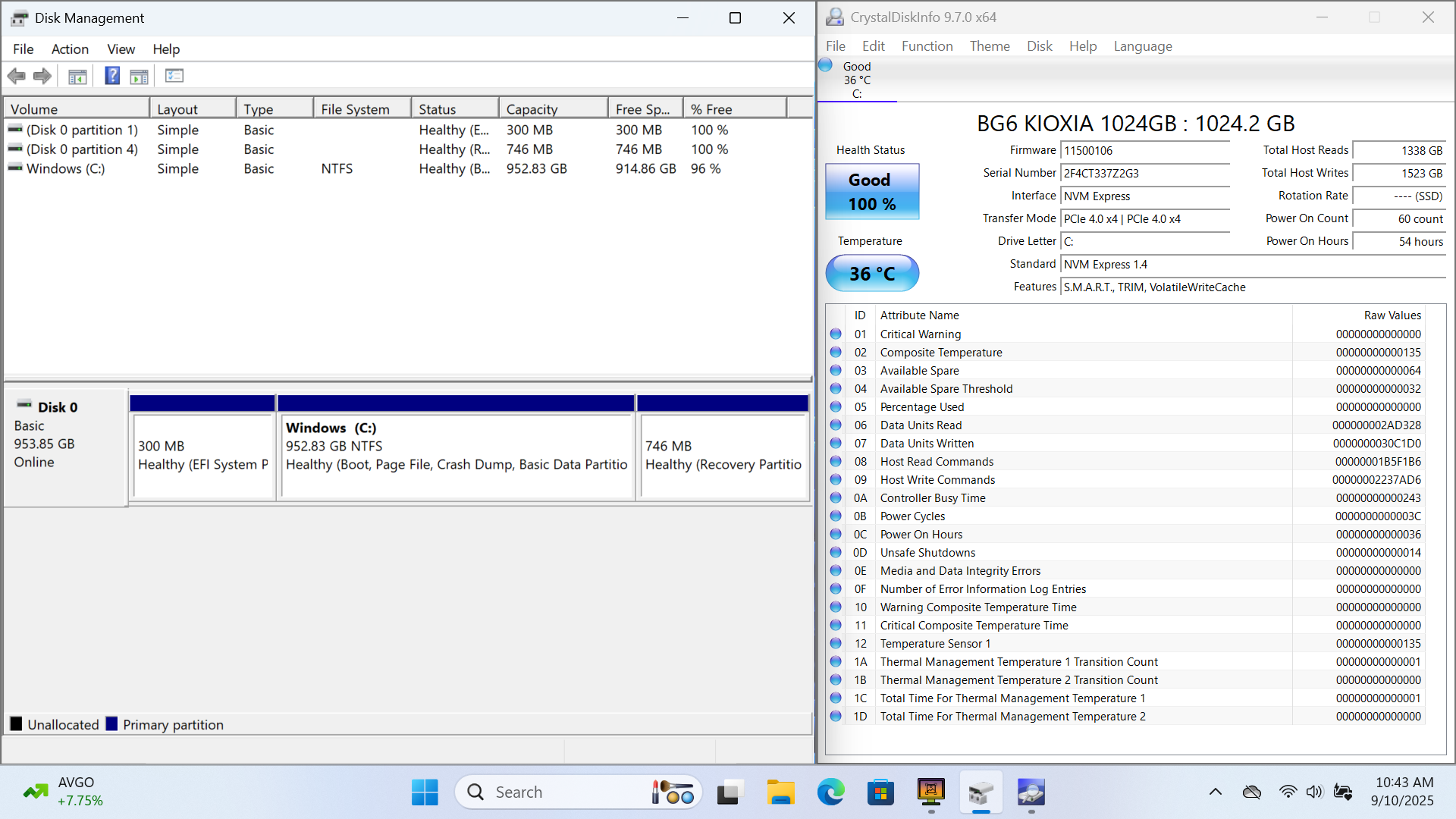
Task: Click the Serial Number field 2F4CT337Z2G3
Action: 1144,174
